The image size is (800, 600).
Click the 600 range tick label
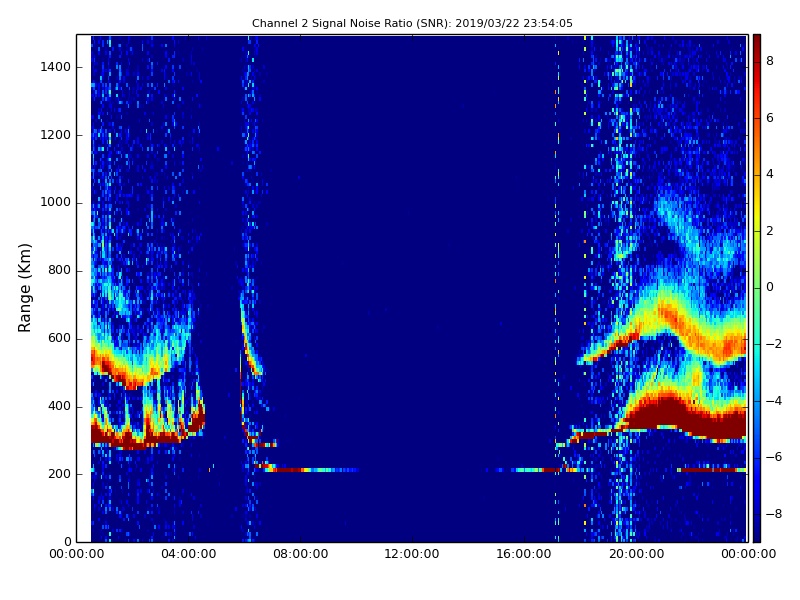(59, 338)
